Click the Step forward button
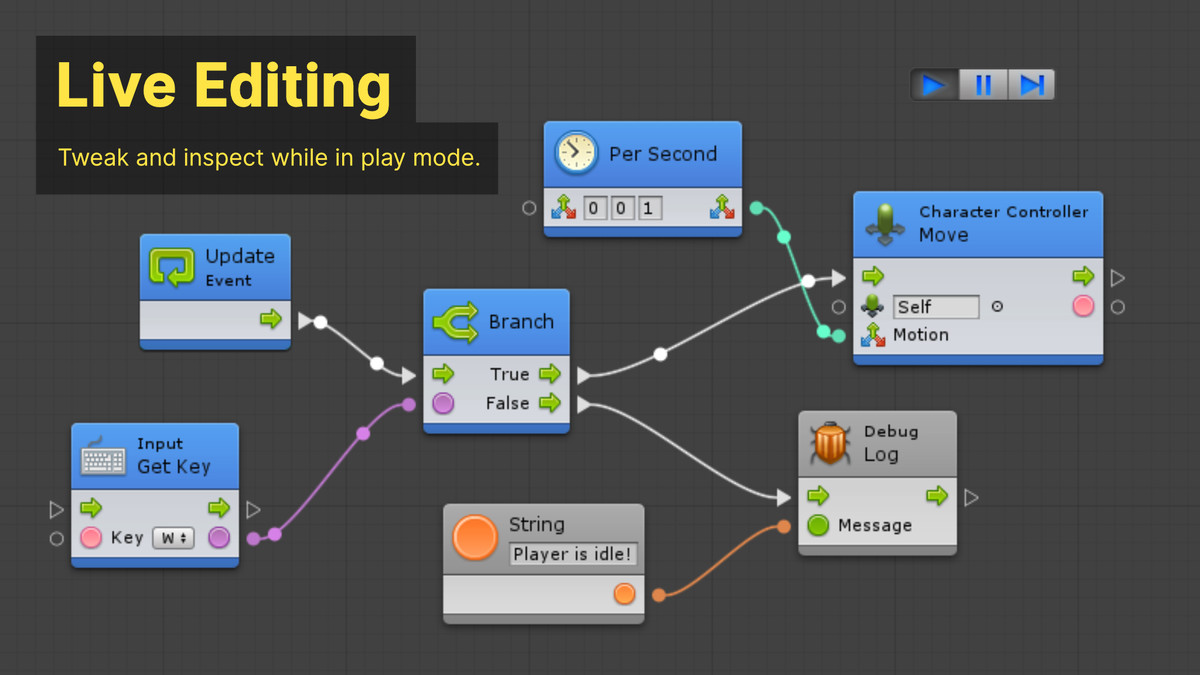 [1031, 85]
